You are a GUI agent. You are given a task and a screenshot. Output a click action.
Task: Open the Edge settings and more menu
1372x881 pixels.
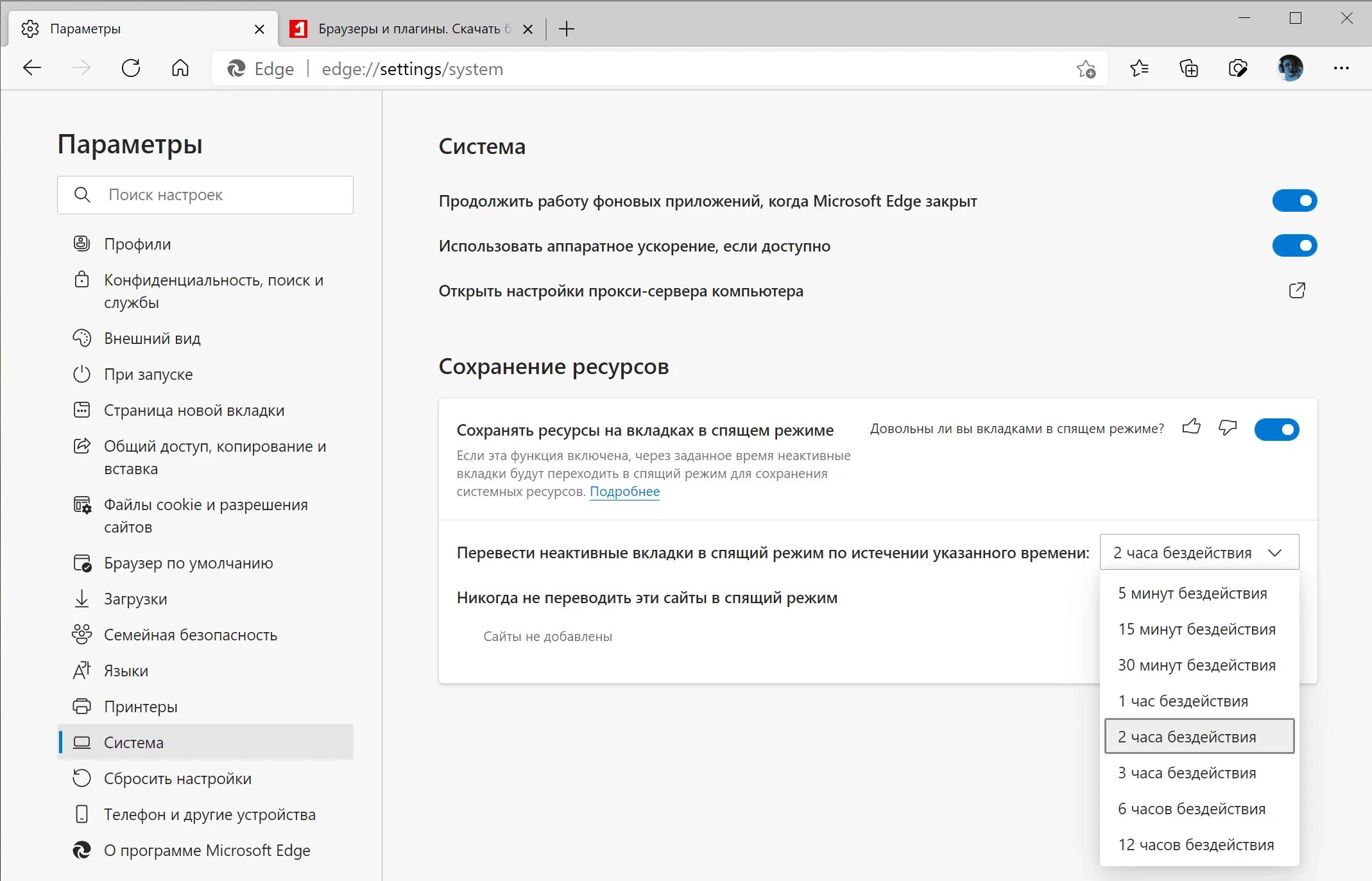[1341, 68]
